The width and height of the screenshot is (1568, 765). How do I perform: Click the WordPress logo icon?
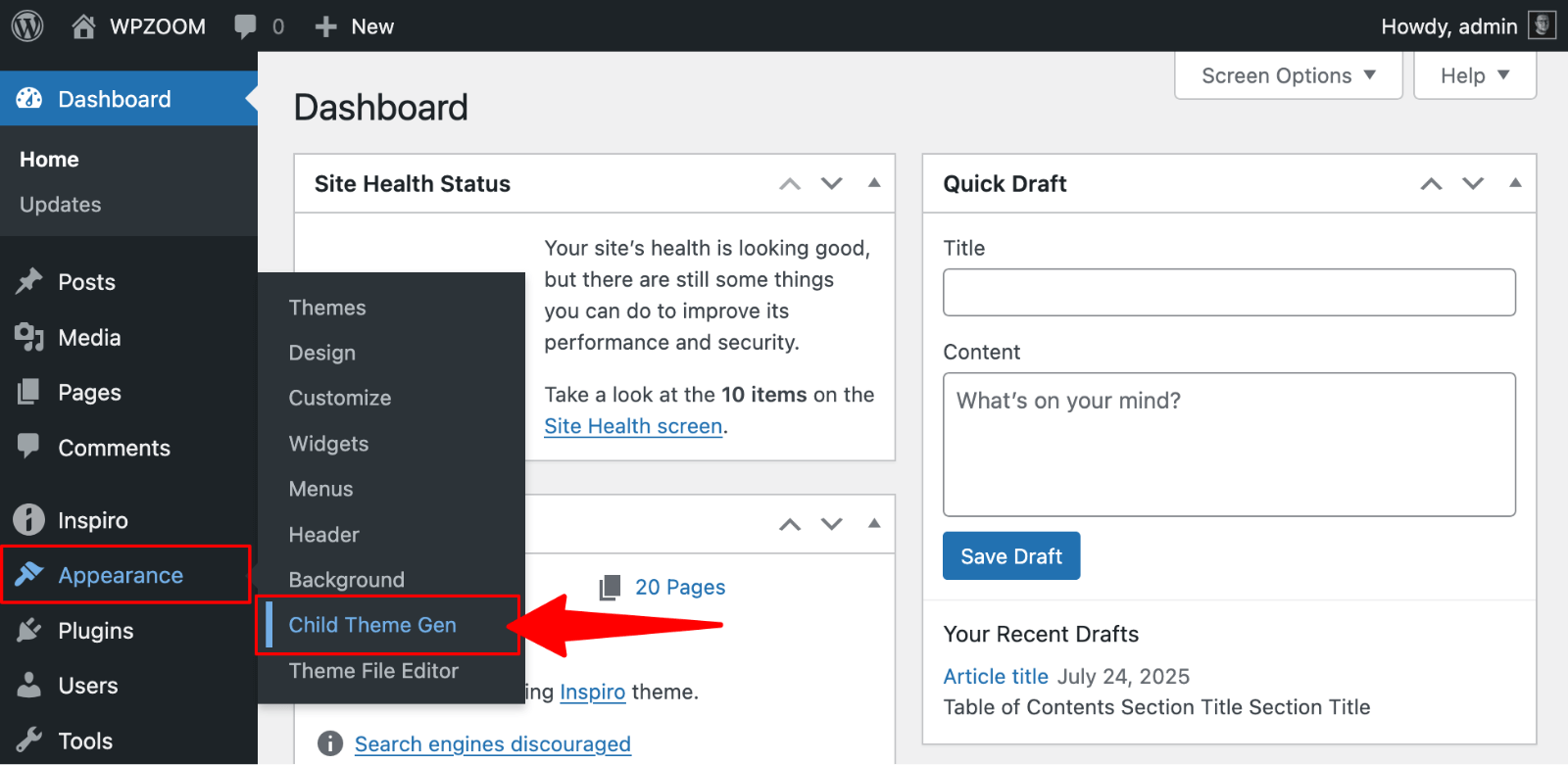[x=27, y=25]
